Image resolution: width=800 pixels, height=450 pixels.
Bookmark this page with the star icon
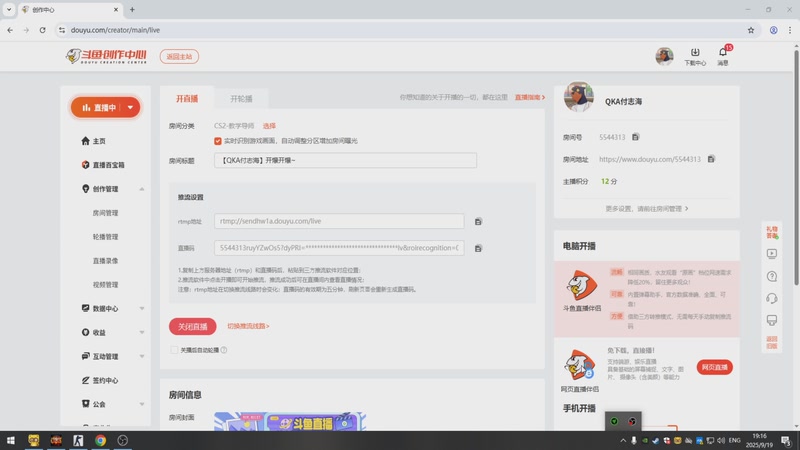click(x=751, y=30)
